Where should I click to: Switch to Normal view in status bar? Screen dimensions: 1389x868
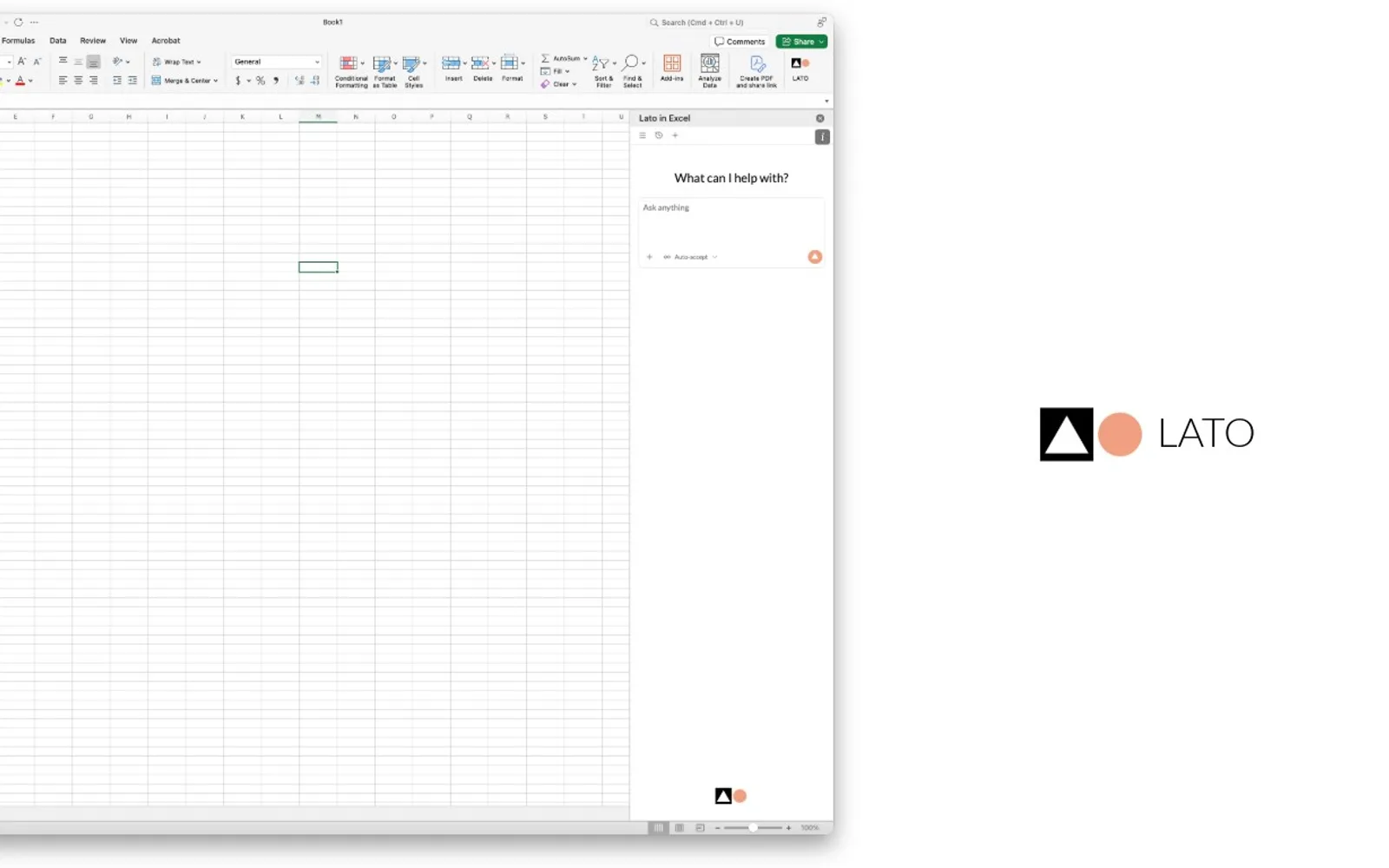pyautogui.click(x=659, y=828)
